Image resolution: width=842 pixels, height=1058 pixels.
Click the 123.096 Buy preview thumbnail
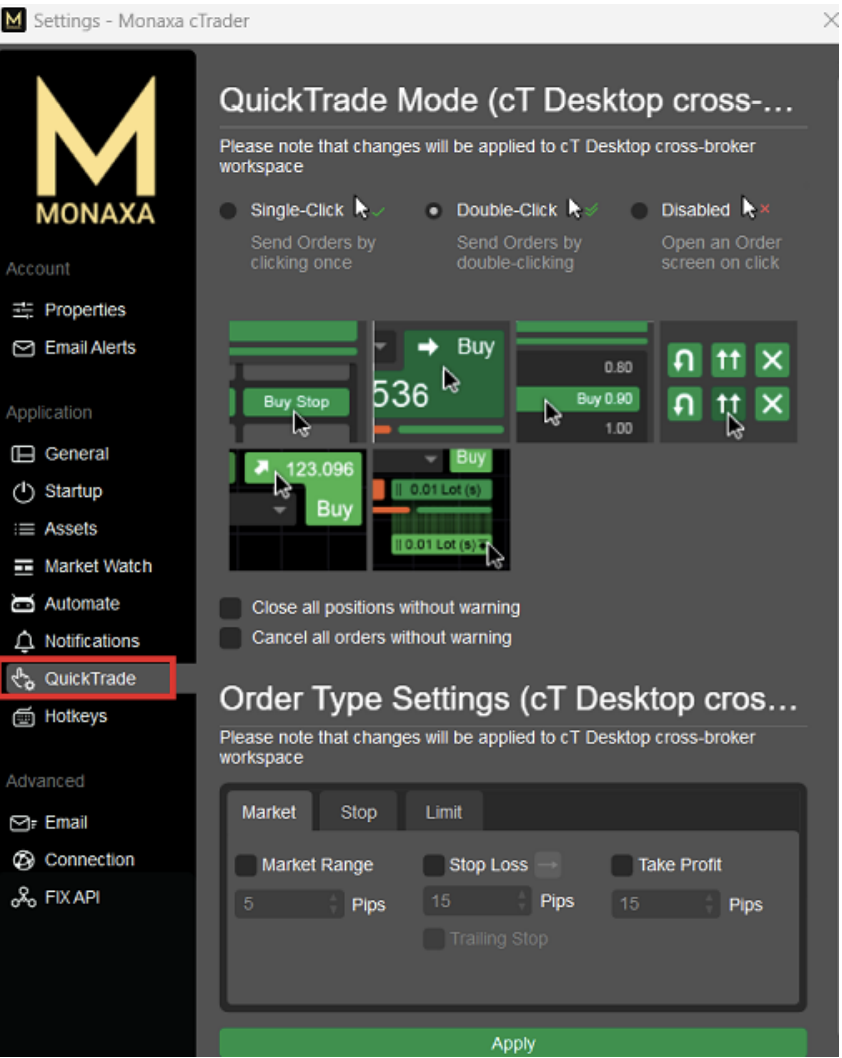298,510
